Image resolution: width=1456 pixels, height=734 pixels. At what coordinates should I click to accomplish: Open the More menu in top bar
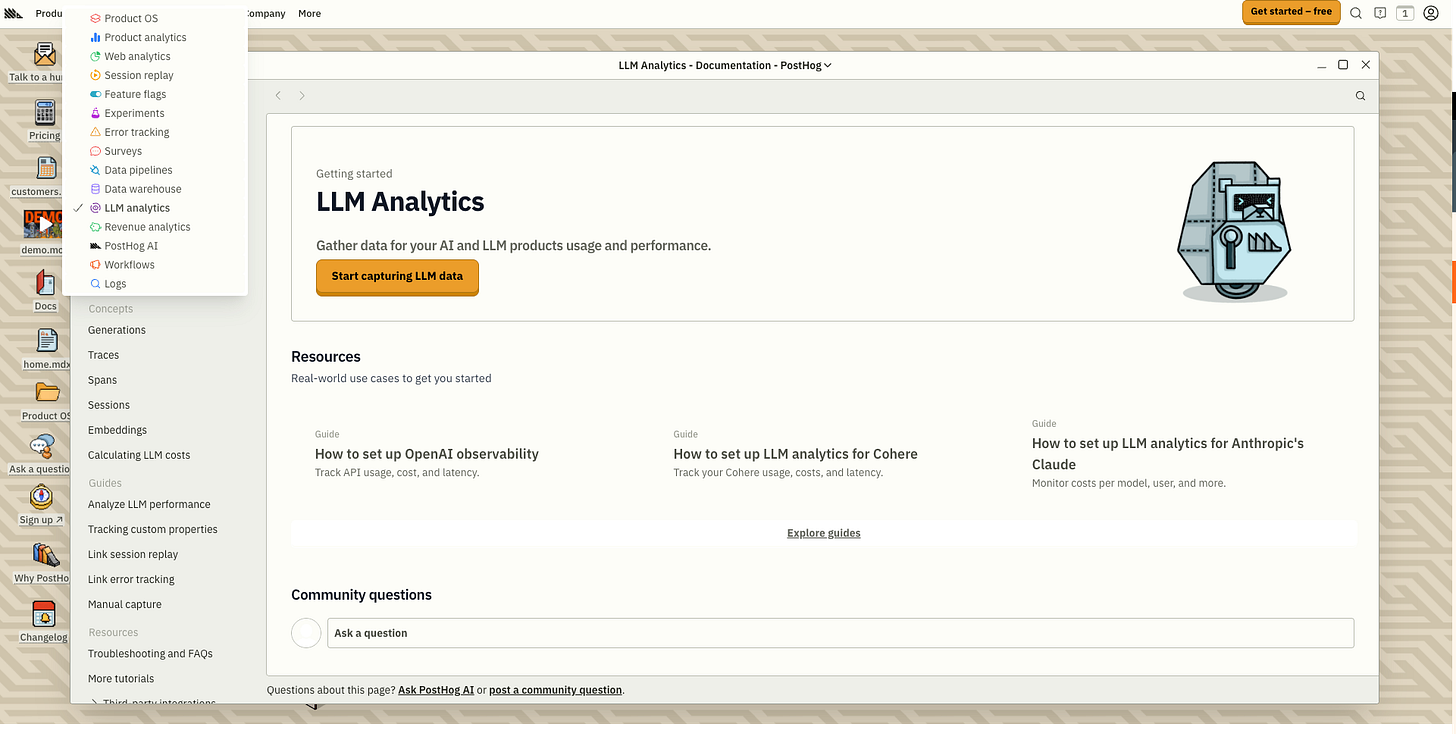[x=309, y=13]
